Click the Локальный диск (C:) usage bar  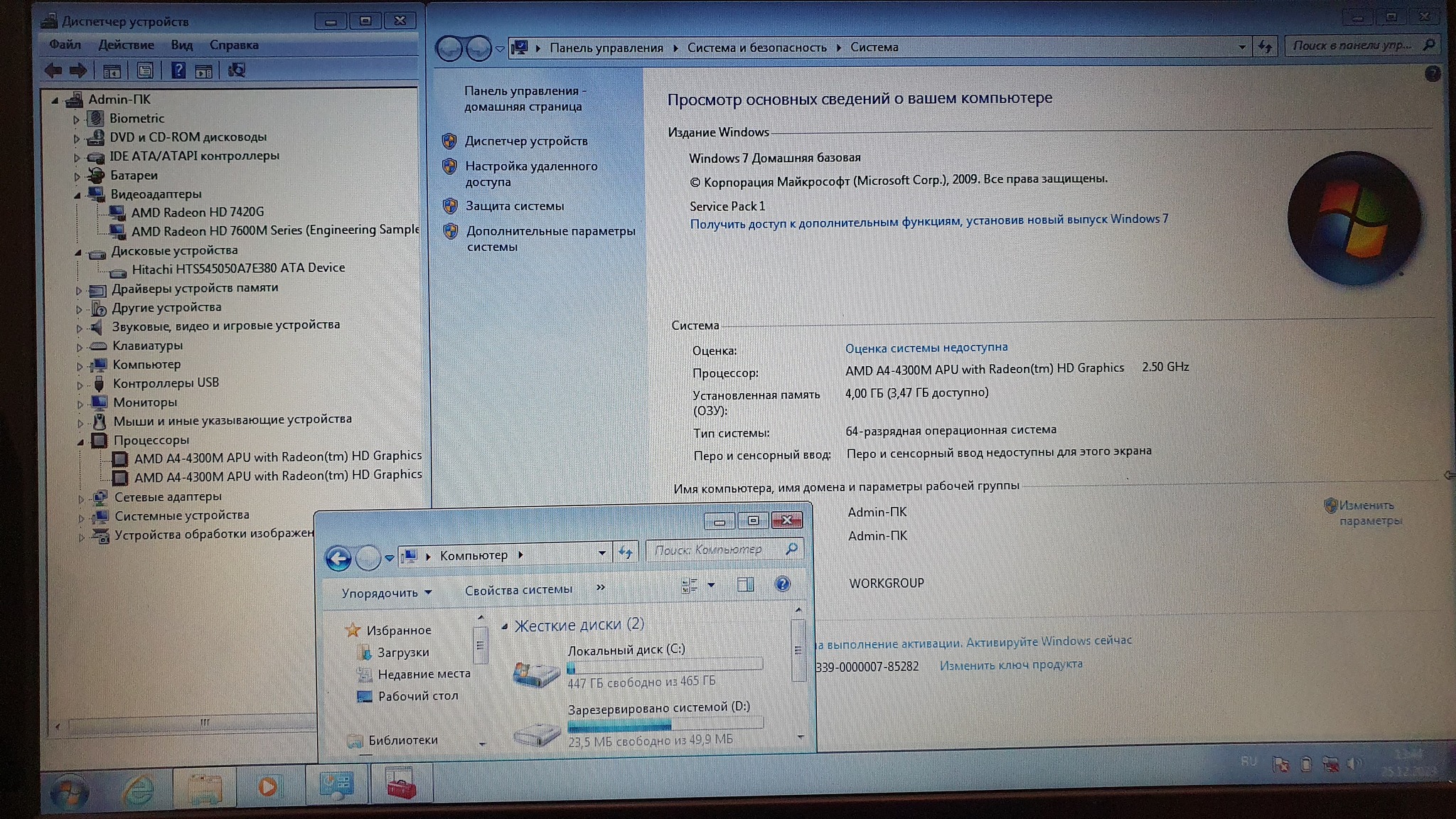pos(665,665)
